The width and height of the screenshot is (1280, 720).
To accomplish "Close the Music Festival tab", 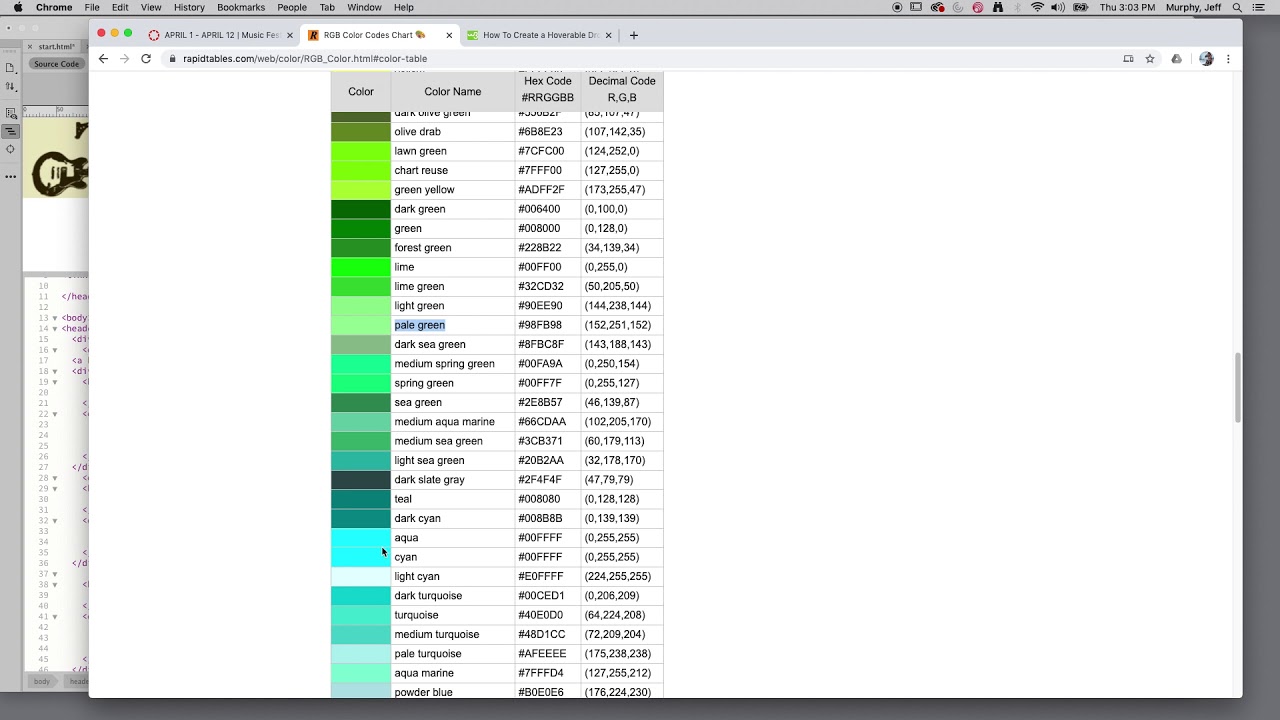I will pyautogui.click(x=290, y=35).
